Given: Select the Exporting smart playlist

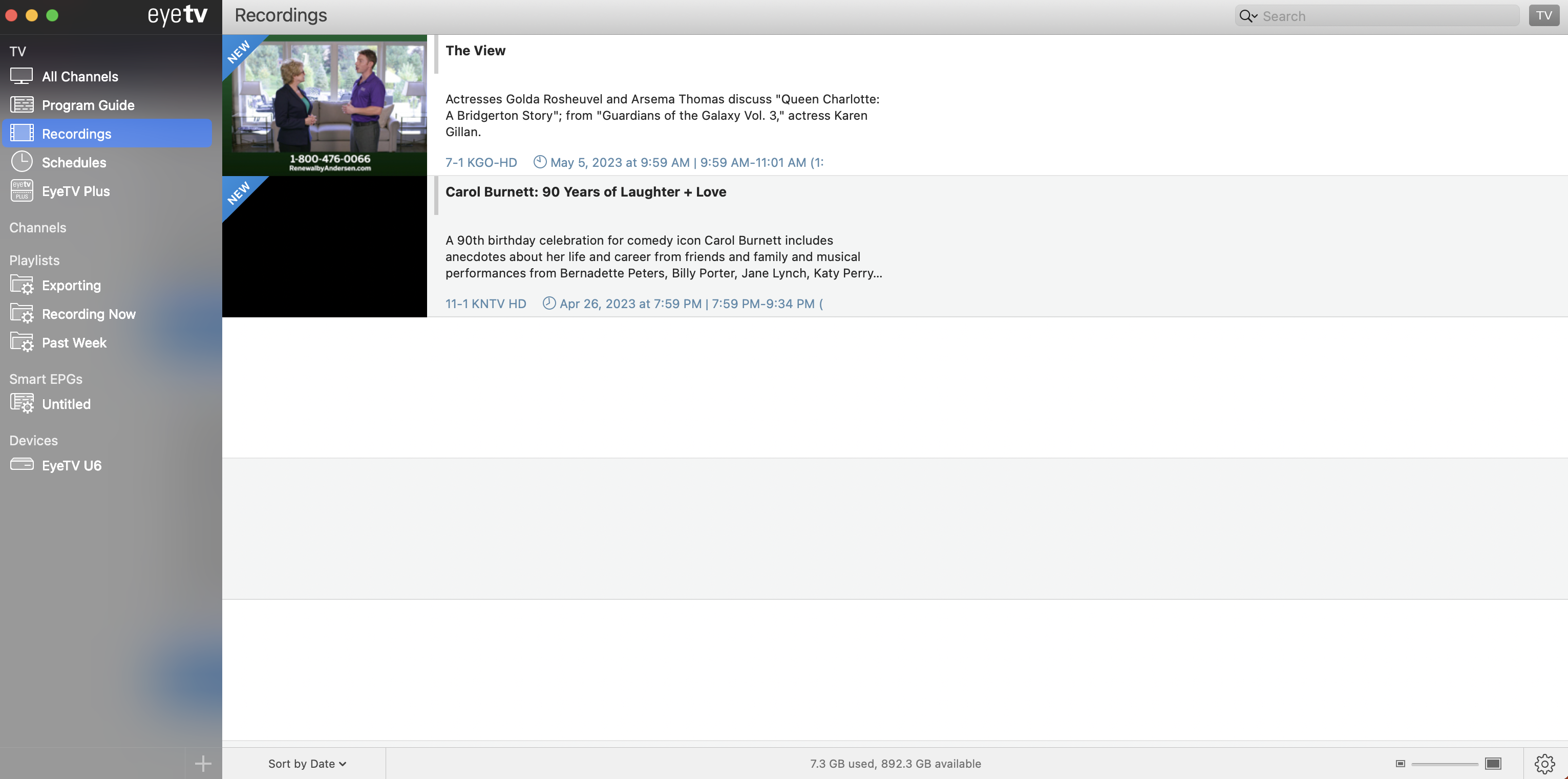Looking at the screenshot, I should coord(71,286).
